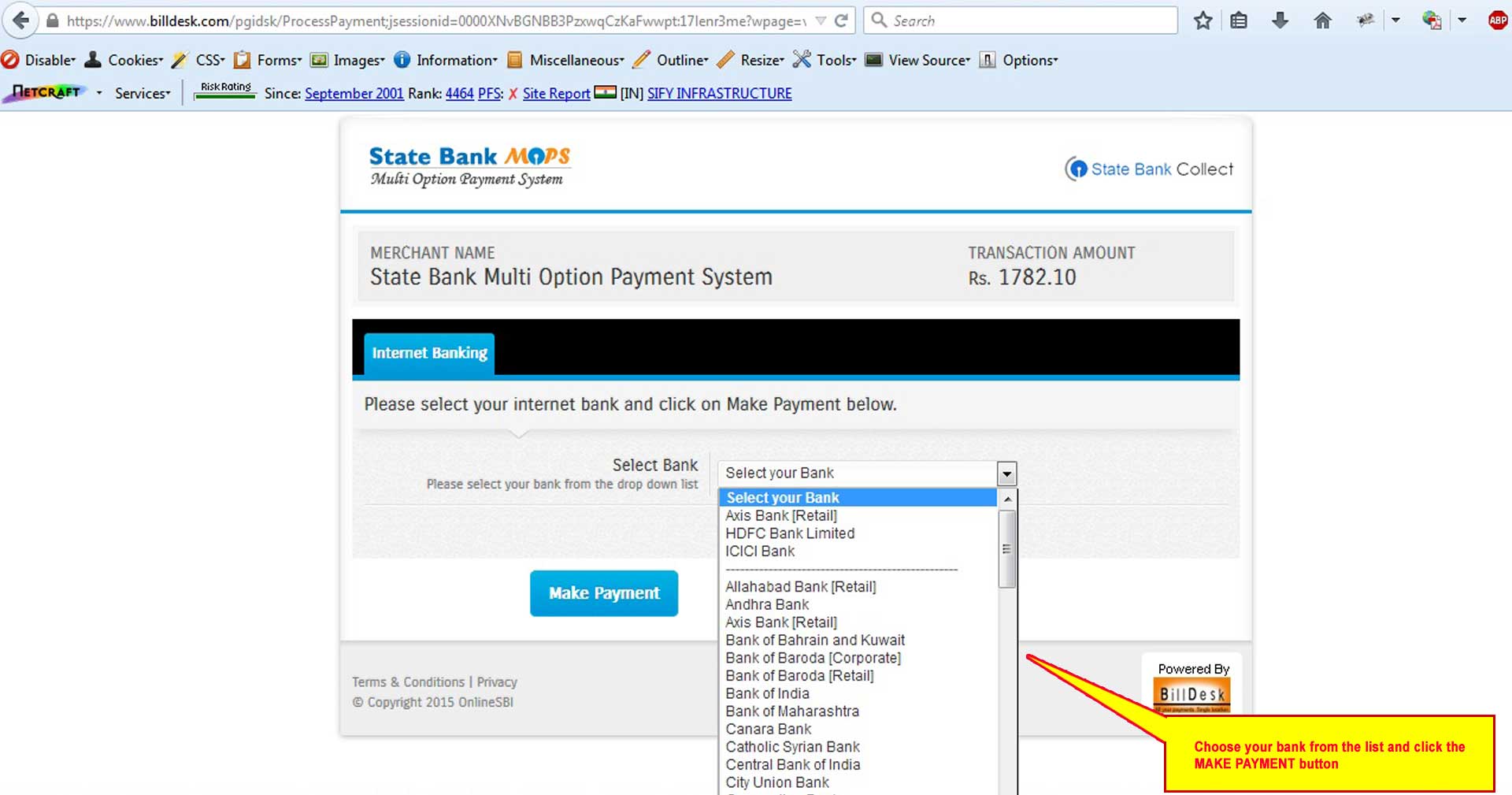Select the Internet Banking tab
The height and width of the screenshot is (795, 1512).
click(x=429, y=353)
